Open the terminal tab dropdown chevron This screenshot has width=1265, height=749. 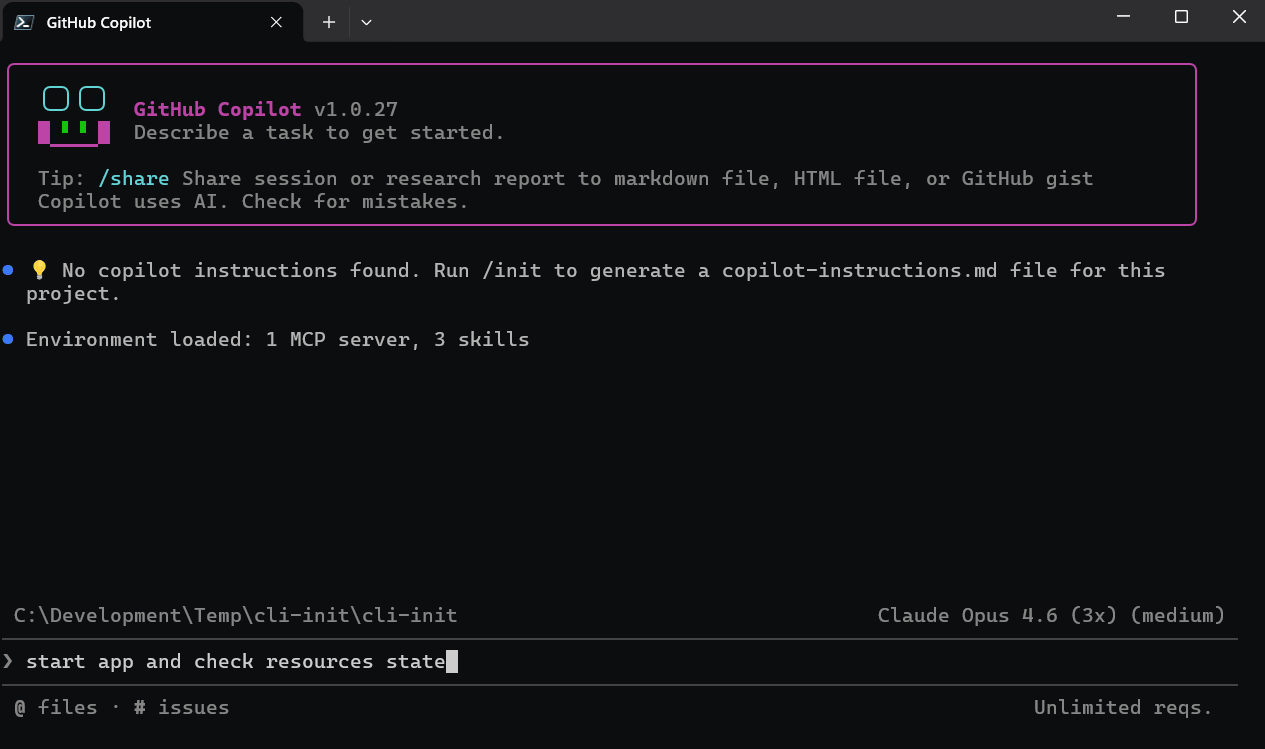(366, 21)
